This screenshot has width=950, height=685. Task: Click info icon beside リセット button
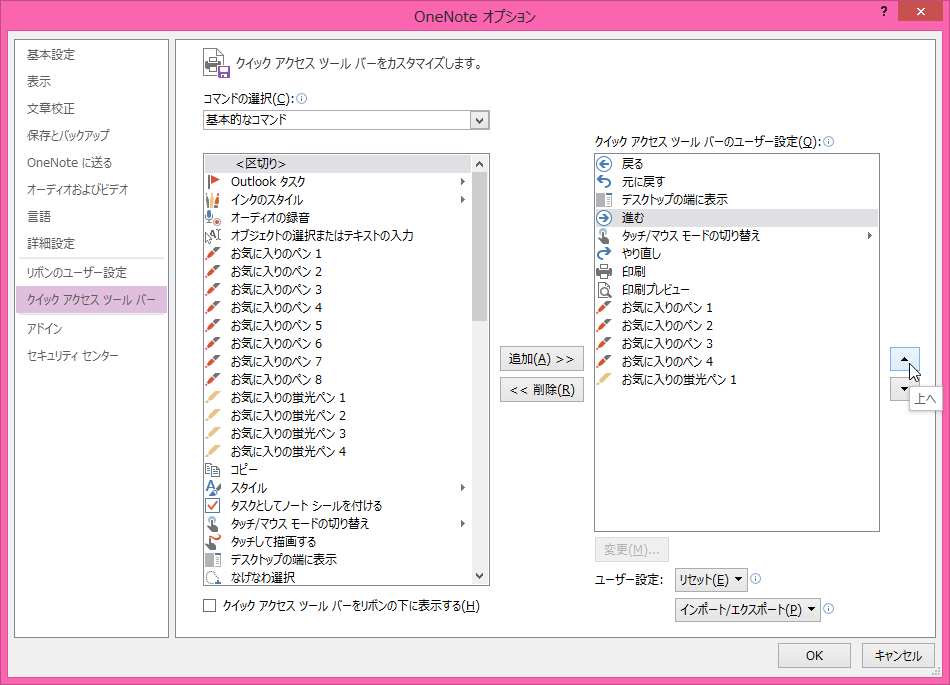(756, 579)
